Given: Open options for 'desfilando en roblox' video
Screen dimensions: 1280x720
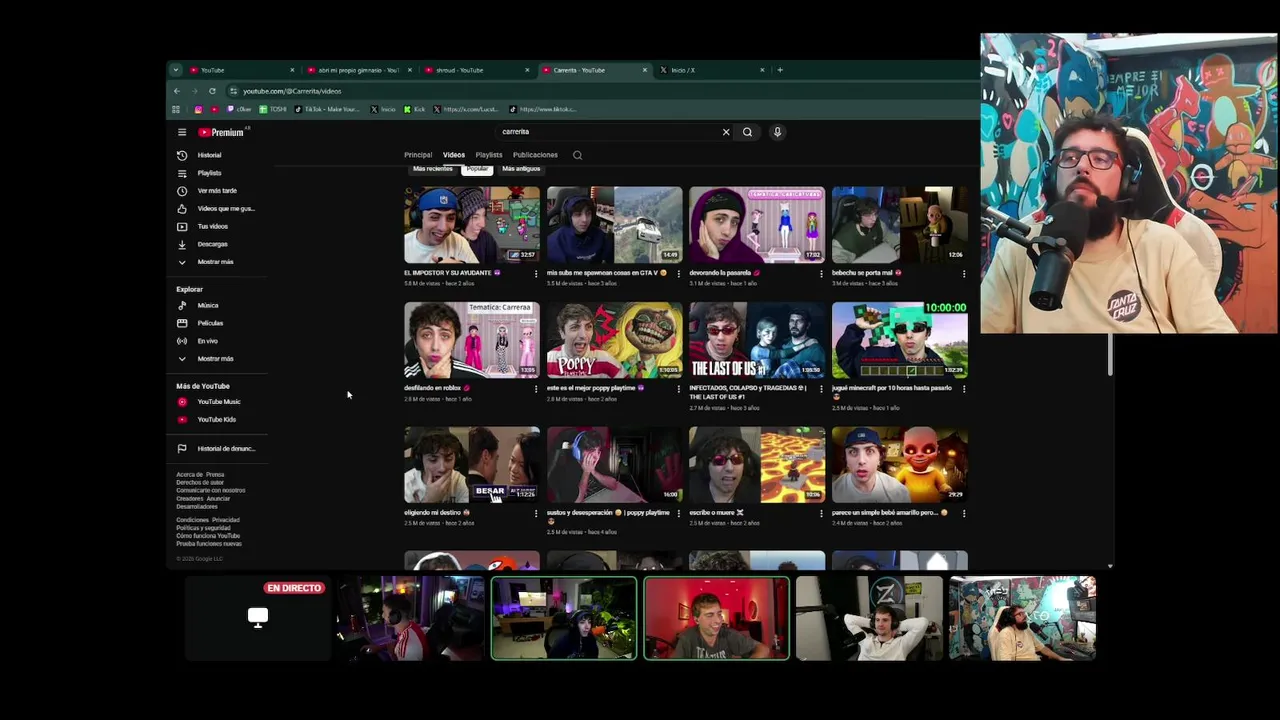Looking at the screenshot, I should click(536, 388).
